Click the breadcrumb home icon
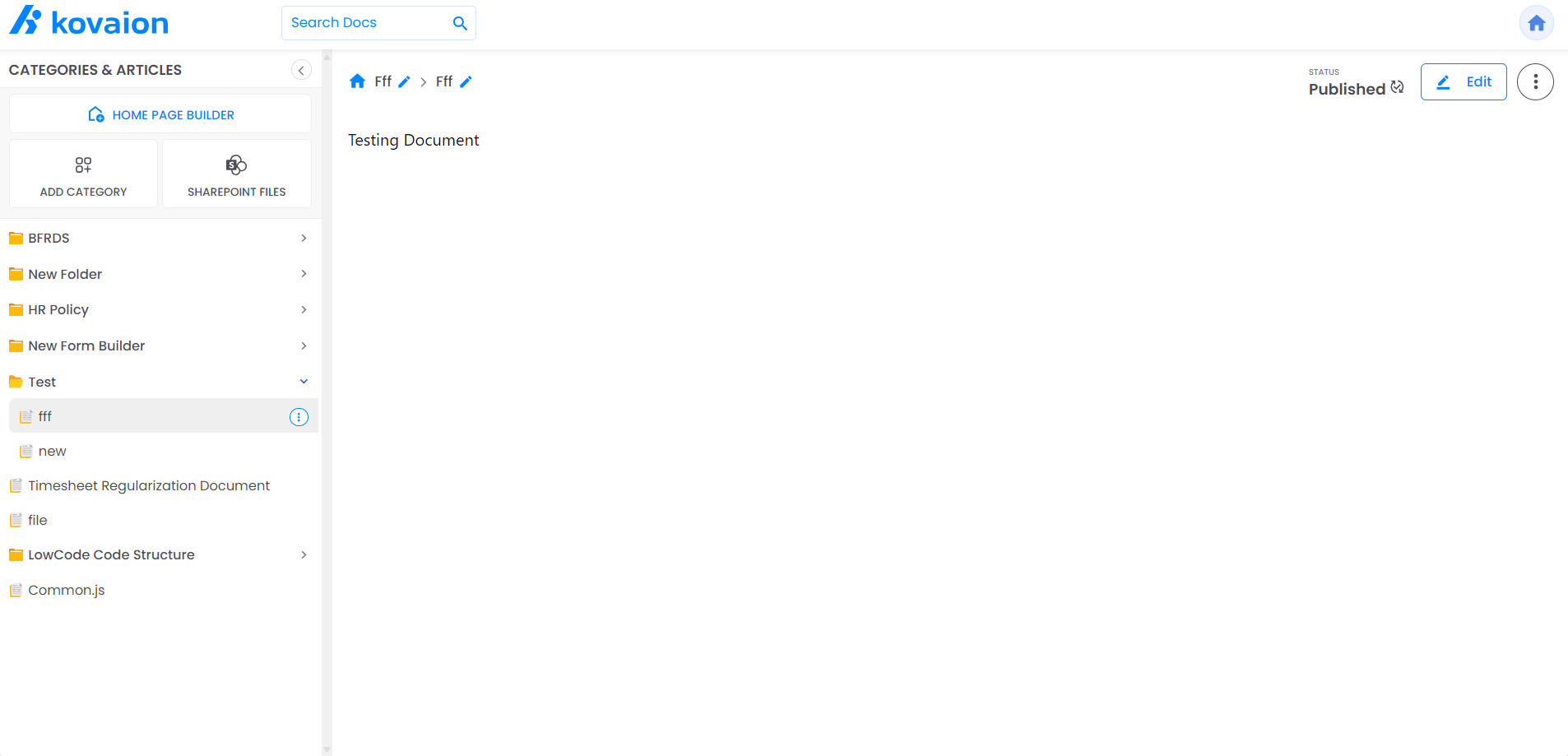The width and height of the screenshot is (1568, 756). pyautogui.click(x=357, y=81)
